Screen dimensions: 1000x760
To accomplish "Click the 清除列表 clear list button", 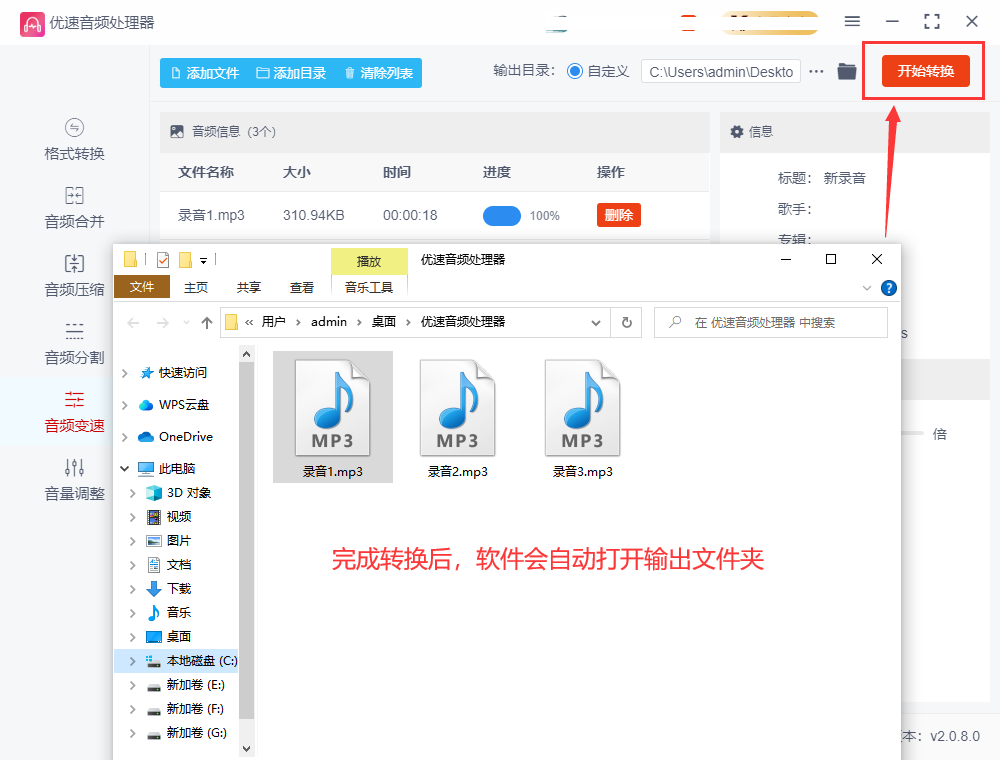I will click(x=379, y=73).
